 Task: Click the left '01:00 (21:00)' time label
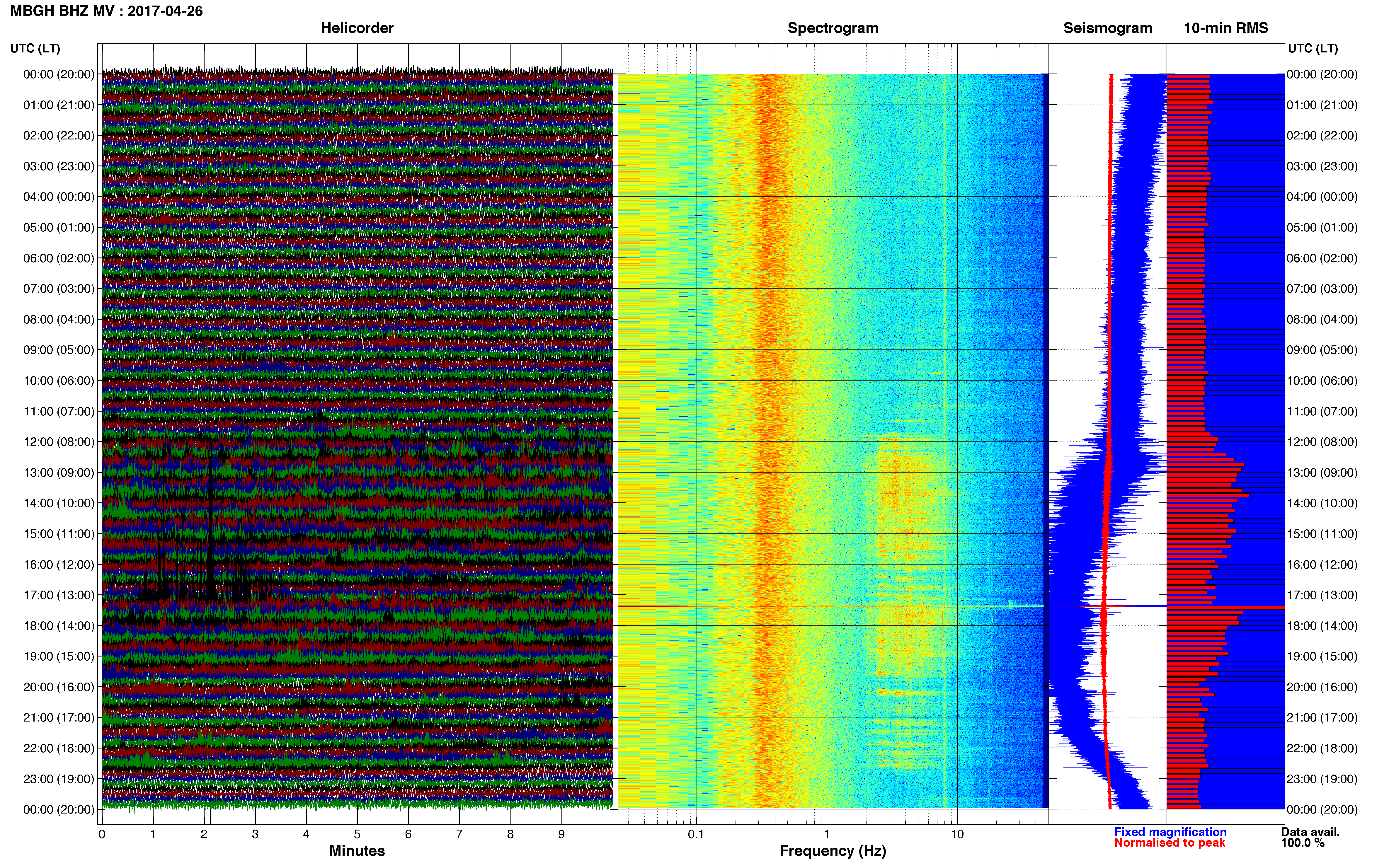point(59,105)
